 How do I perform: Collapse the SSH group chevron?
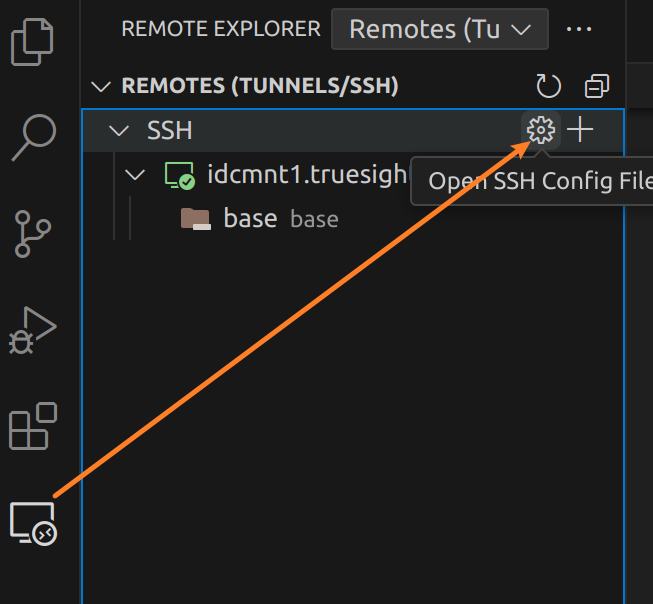[x=120, y=130]
